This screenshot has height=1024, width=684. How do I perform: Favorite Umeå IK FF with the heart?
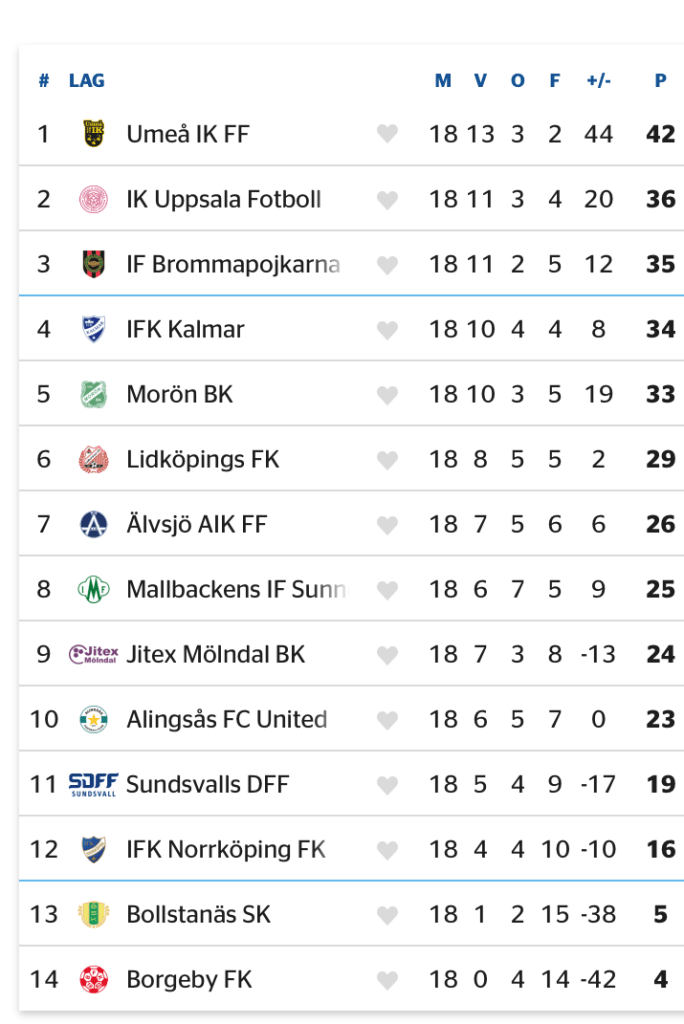click(387, 135)
